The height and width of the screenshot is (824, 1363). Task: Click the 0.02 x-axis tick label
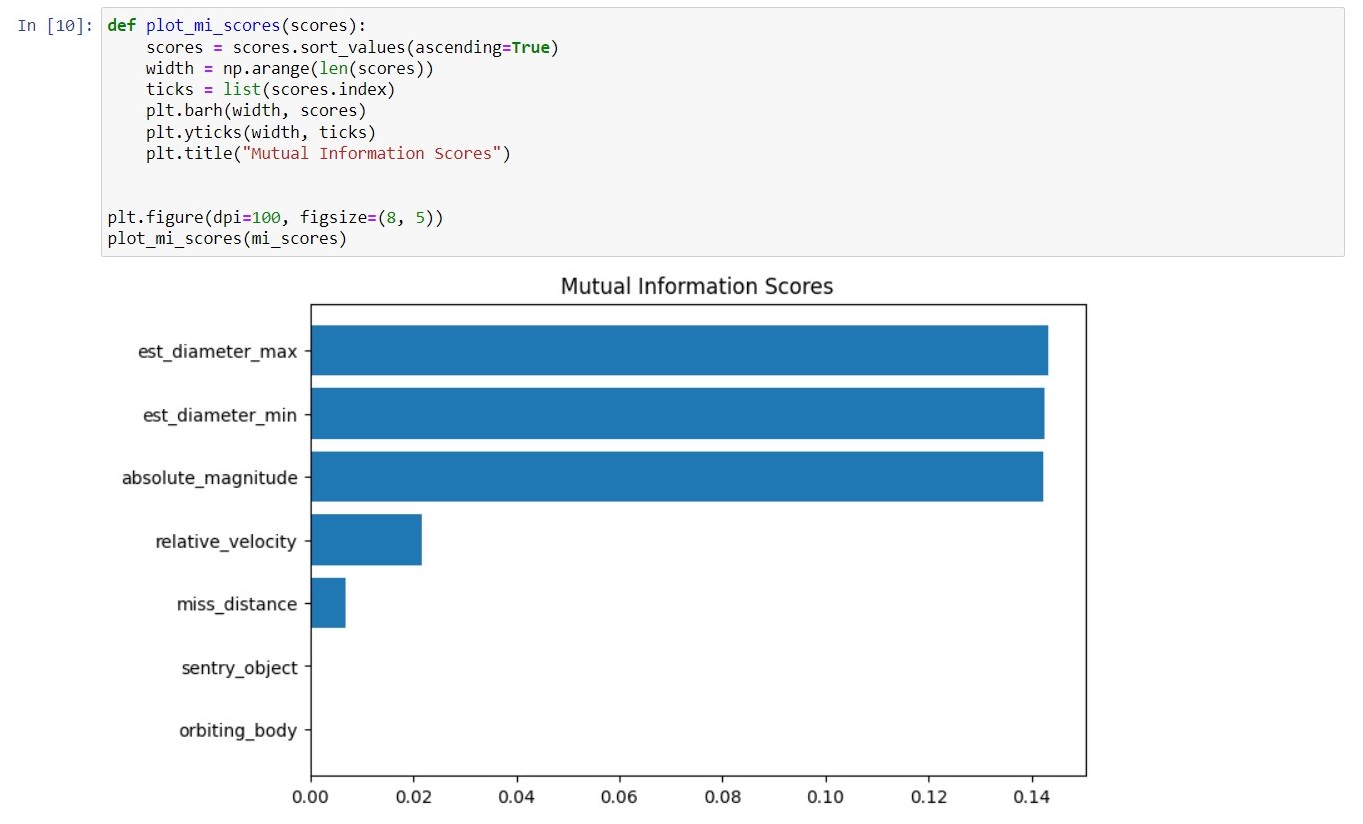click(x=414, y=797)
